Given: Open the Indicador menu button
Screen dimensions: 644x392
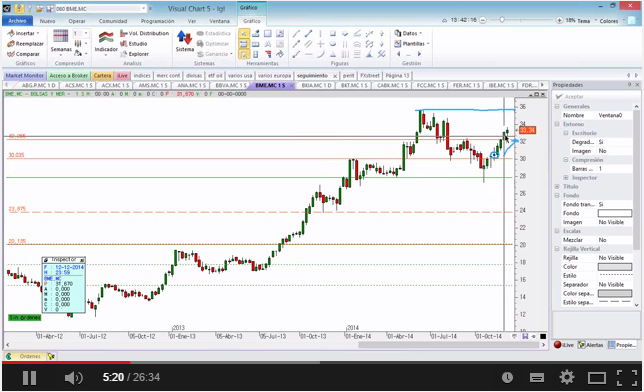Looking at the screenshot, I should [x=106, y=43].
